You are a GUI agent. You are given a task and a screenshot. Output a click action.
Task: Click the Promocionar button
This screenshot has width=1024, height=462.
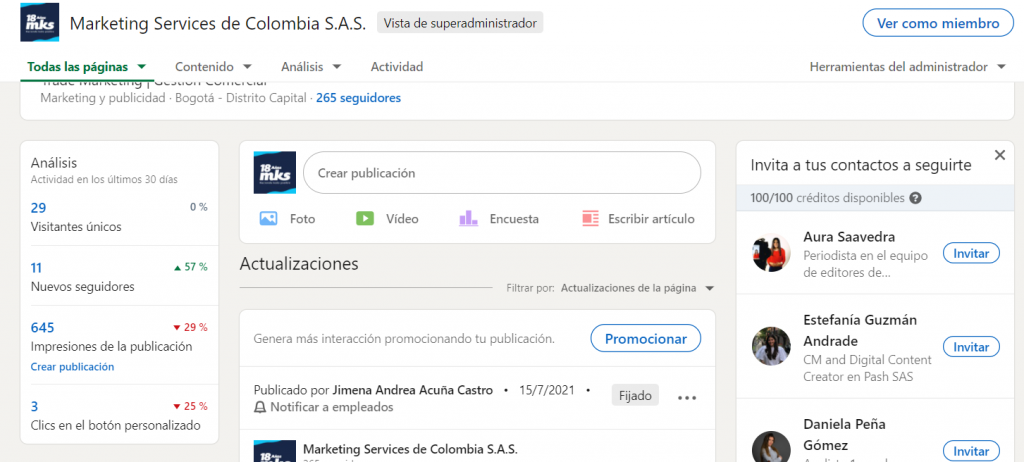[646, 338]
